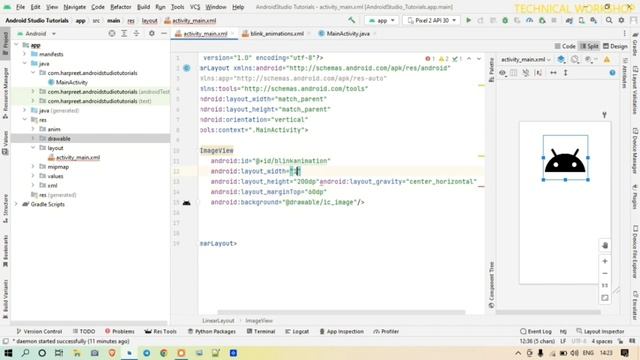
Task: Click the horizontal scrollbar under the code
Action: [x=341, y=313]
